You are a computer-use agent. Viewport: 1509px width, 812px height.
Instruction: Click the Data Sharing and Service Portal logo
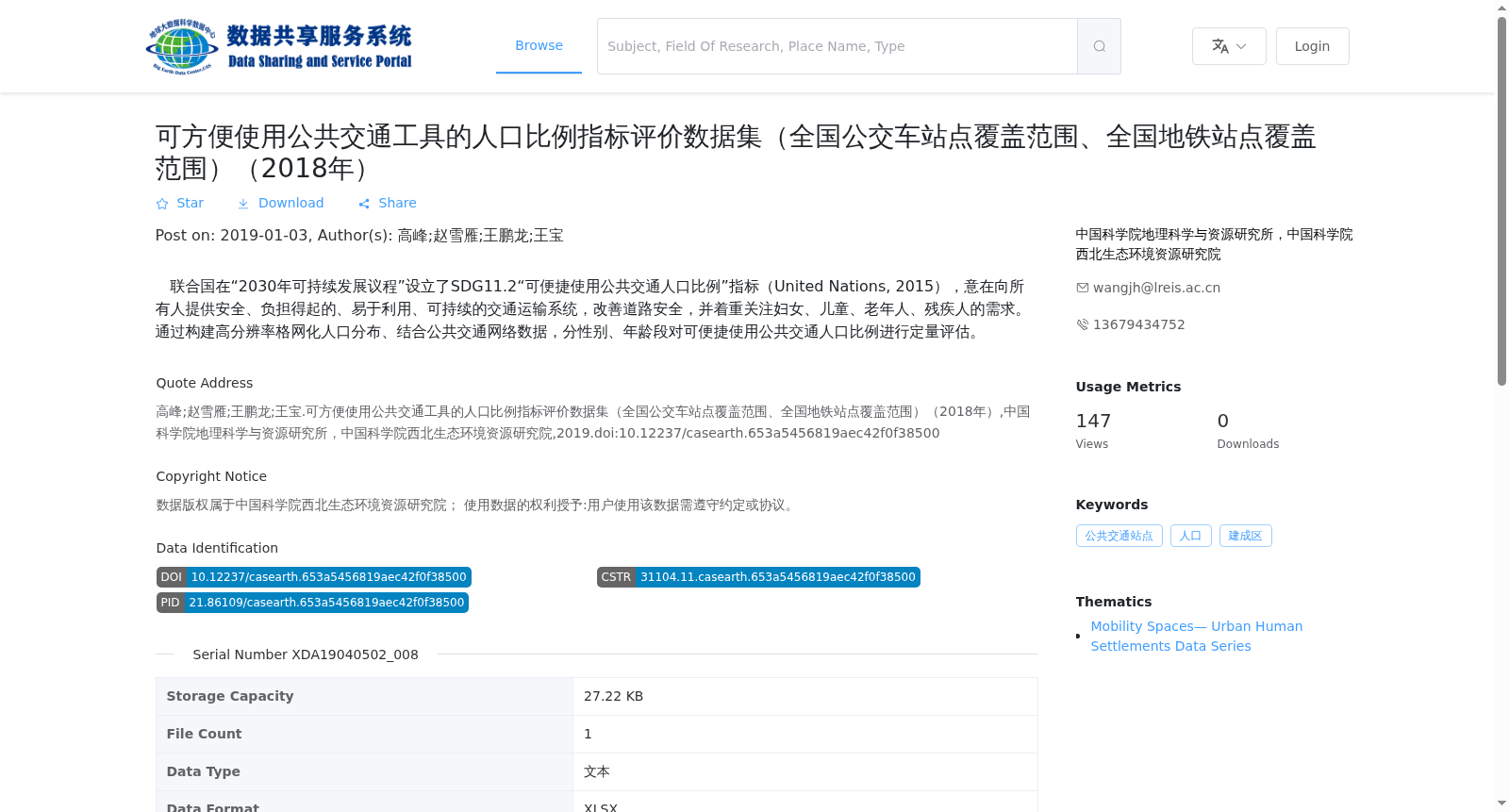pos(279,46)
